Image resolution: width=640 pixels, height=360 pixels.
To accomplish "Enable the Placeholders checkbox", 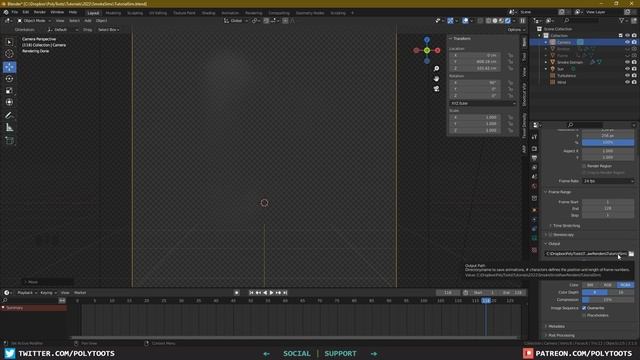I will click(x=584, y=315).
